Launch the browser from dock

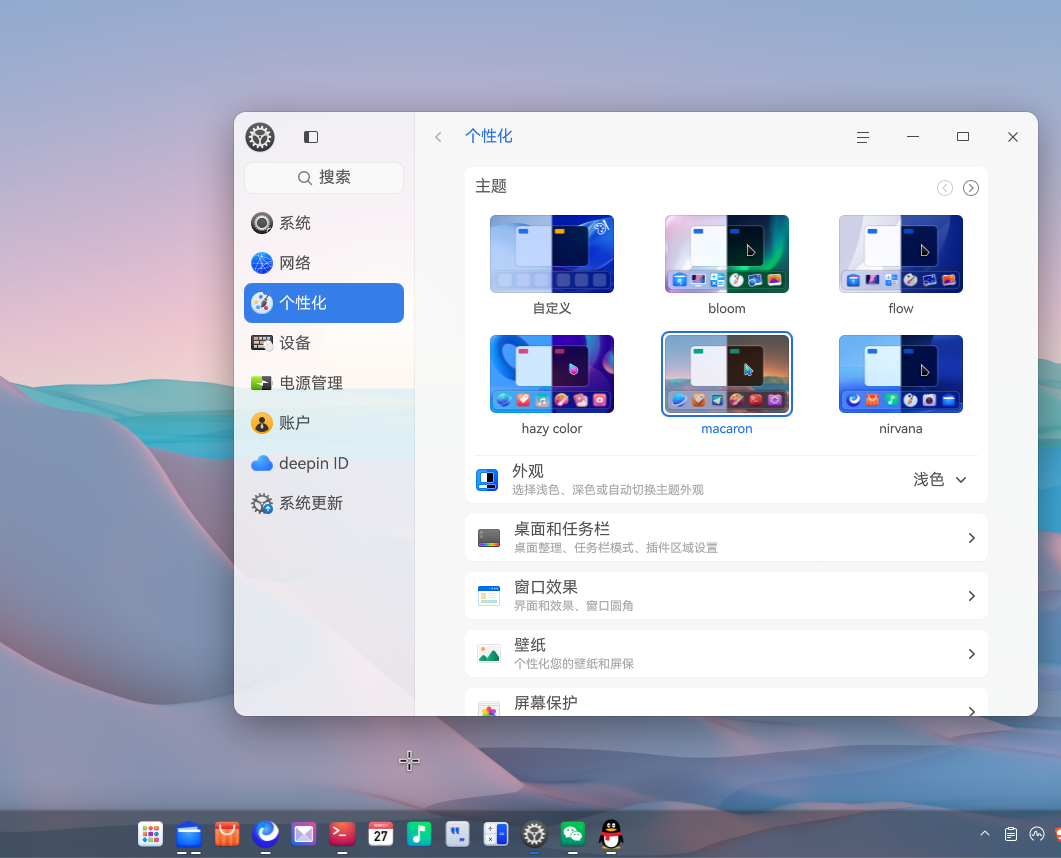point(265,834)
